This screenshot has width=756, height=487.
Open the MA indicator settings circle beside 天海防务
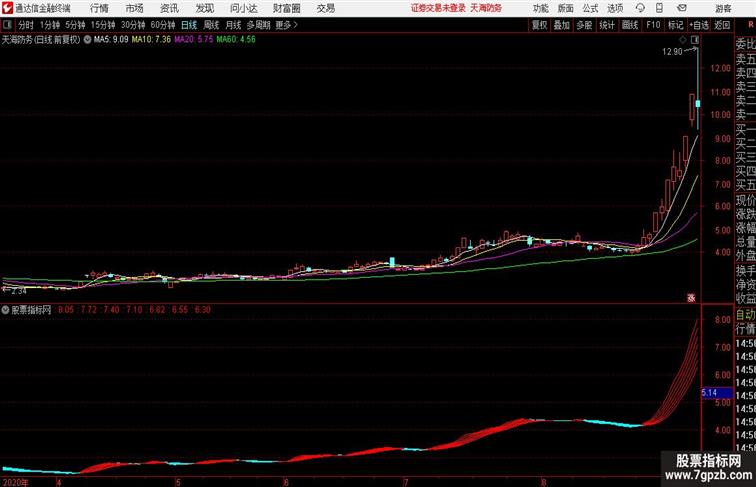tap(87, 40)
